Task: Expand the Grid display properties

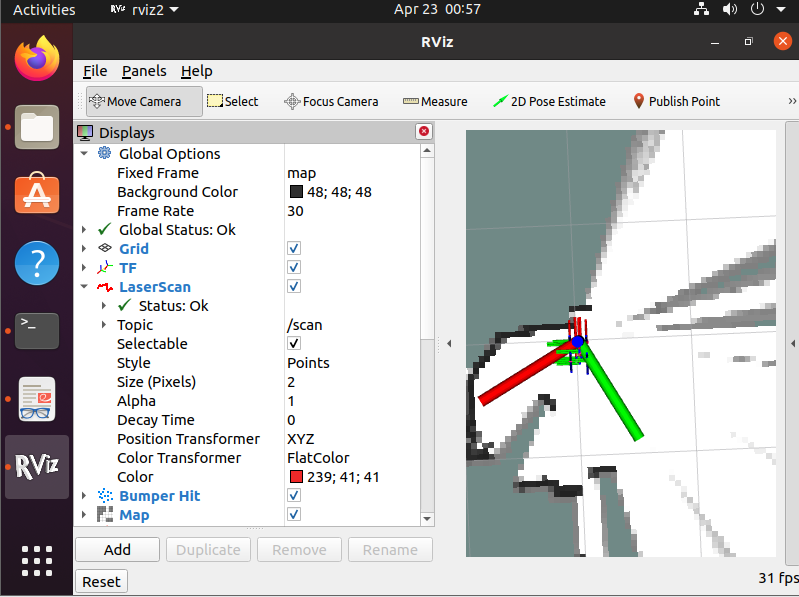Action: (x=84, y=249)
